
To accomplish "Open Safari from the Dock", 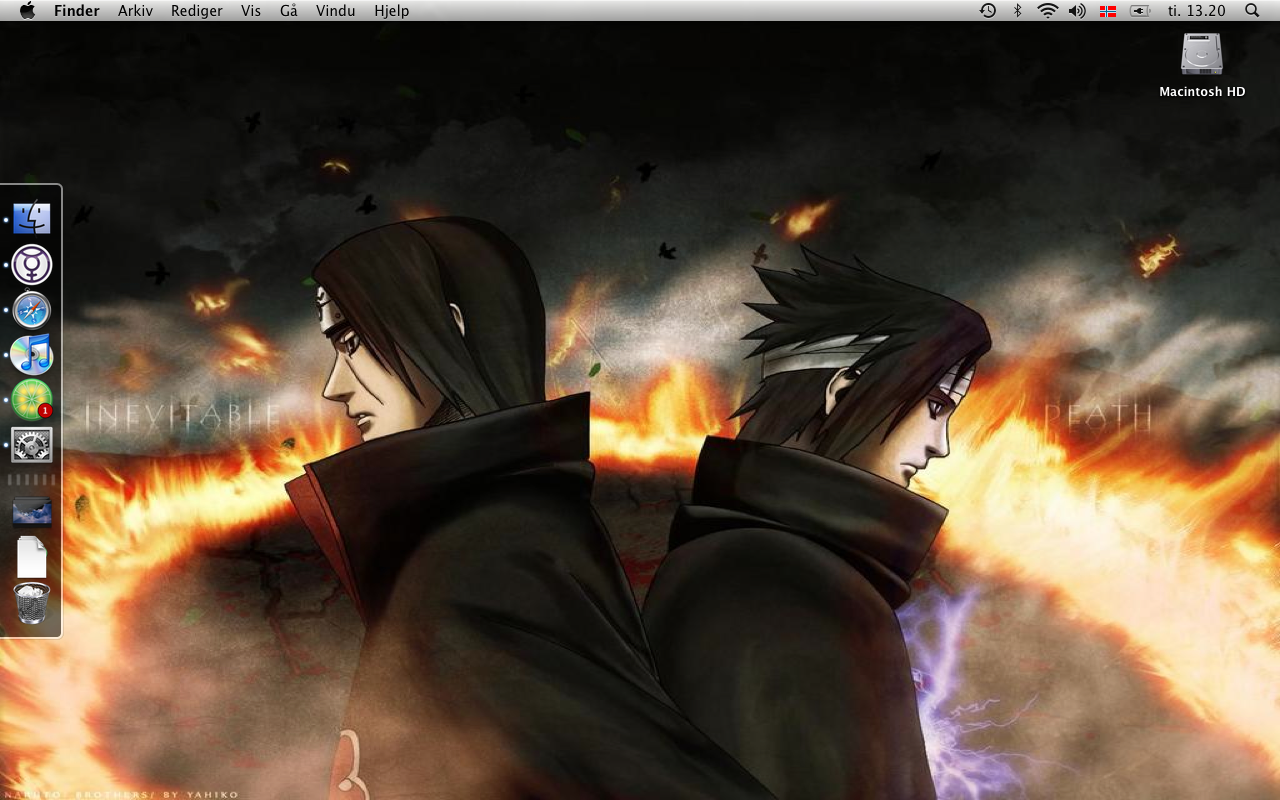I will (x=32, y=310).
